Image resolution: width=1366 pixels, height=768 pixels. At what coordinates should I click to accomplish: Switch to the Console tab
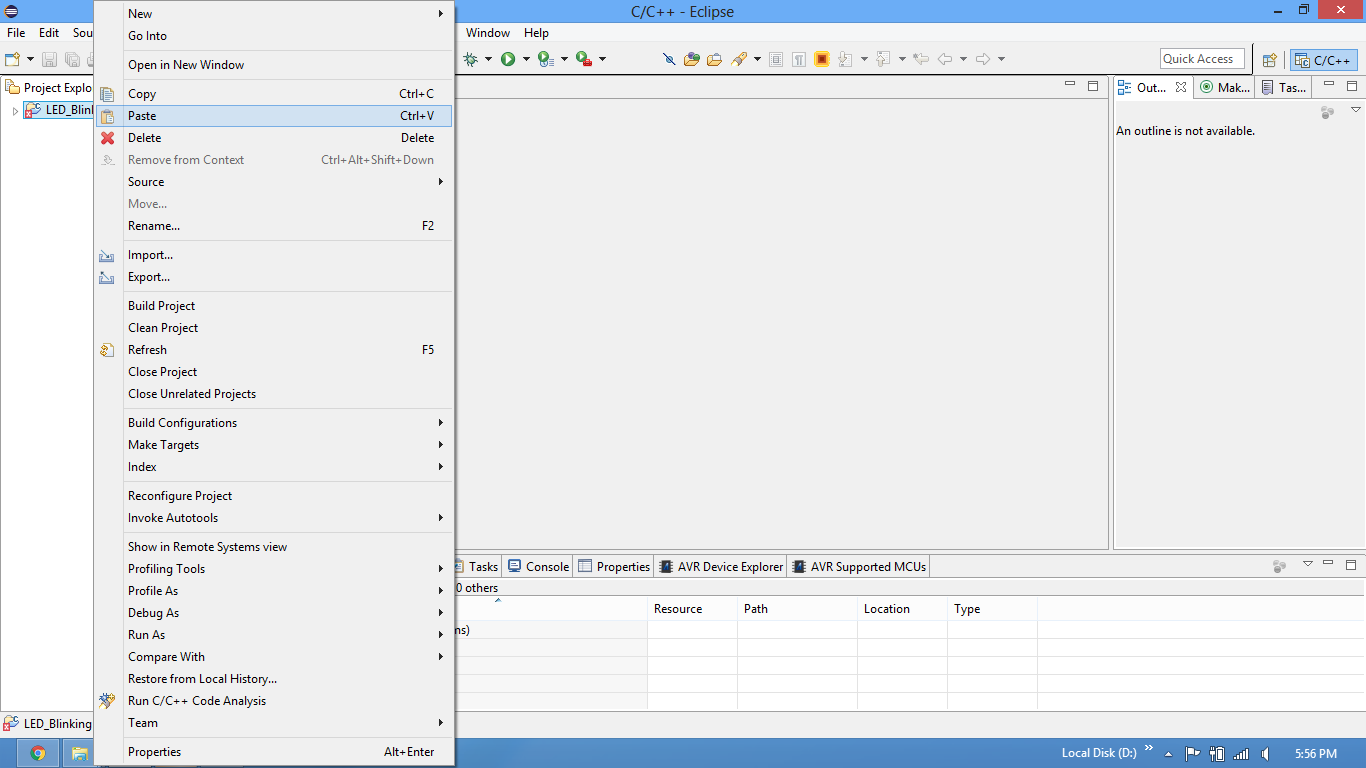click(x=539, y=566)
